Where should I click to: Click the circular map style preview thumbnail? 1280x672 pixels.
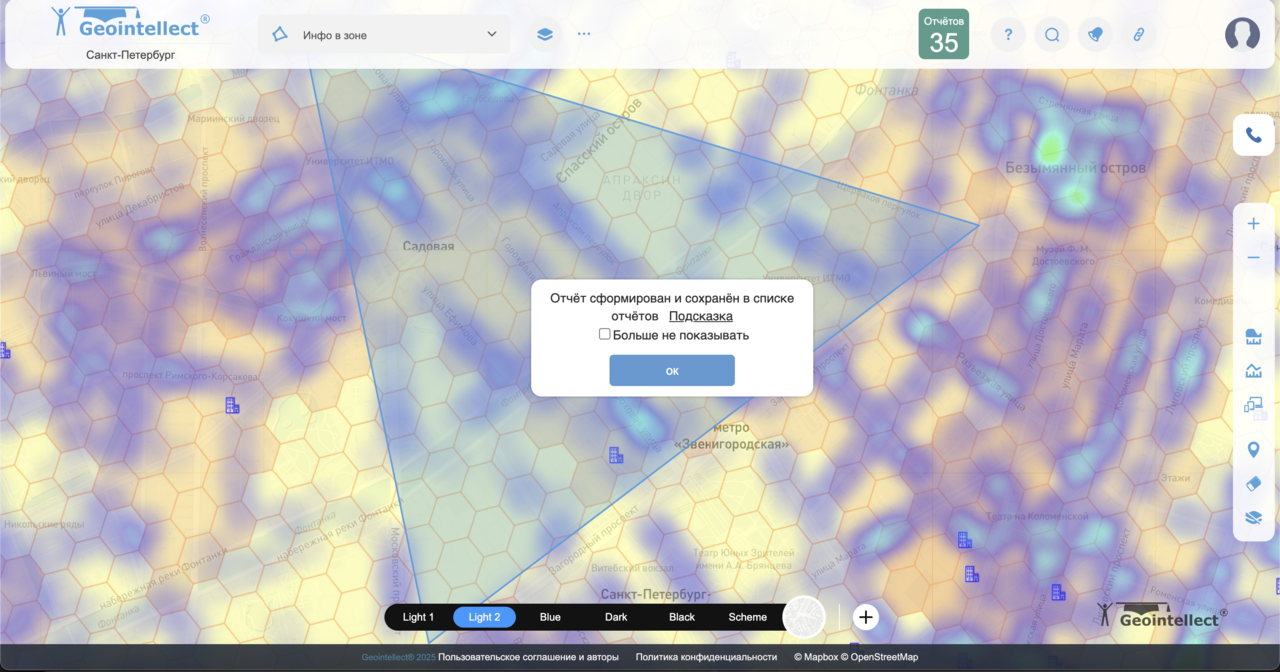point(804,617)
